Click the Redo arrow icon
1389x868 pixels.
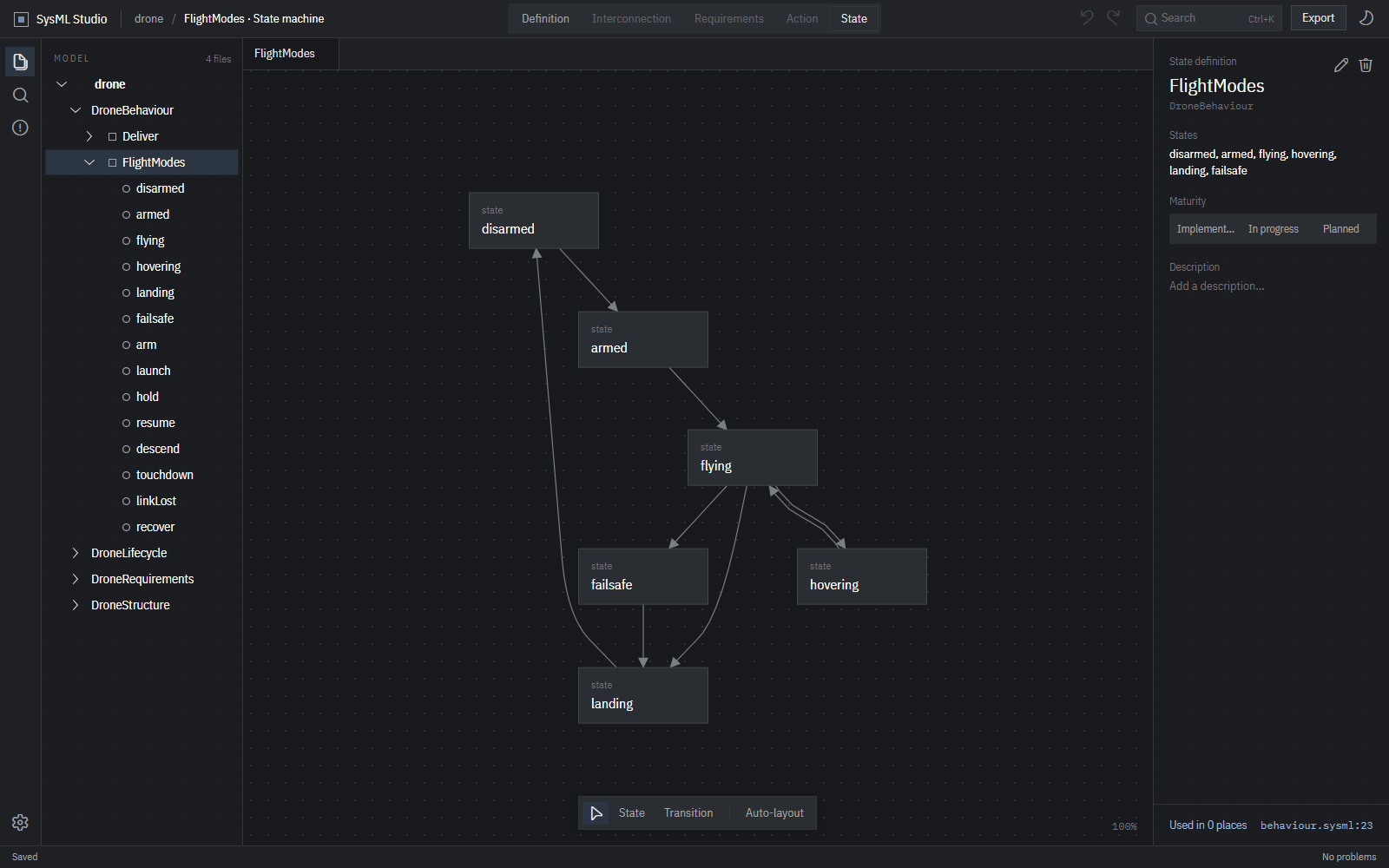[1113, 17]
